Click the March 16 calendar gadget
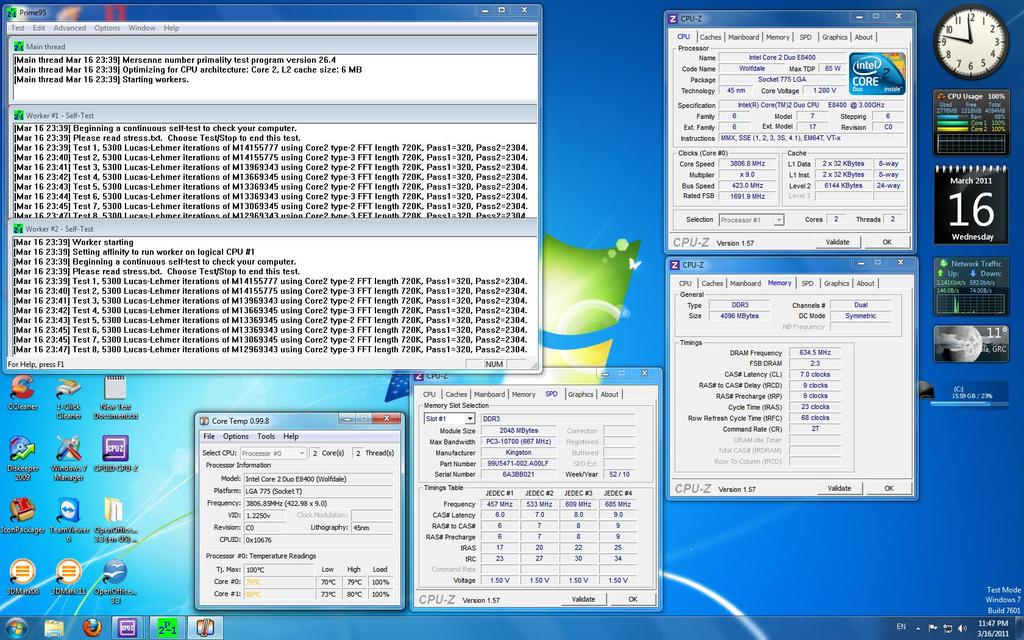 [x=971, y=204]
